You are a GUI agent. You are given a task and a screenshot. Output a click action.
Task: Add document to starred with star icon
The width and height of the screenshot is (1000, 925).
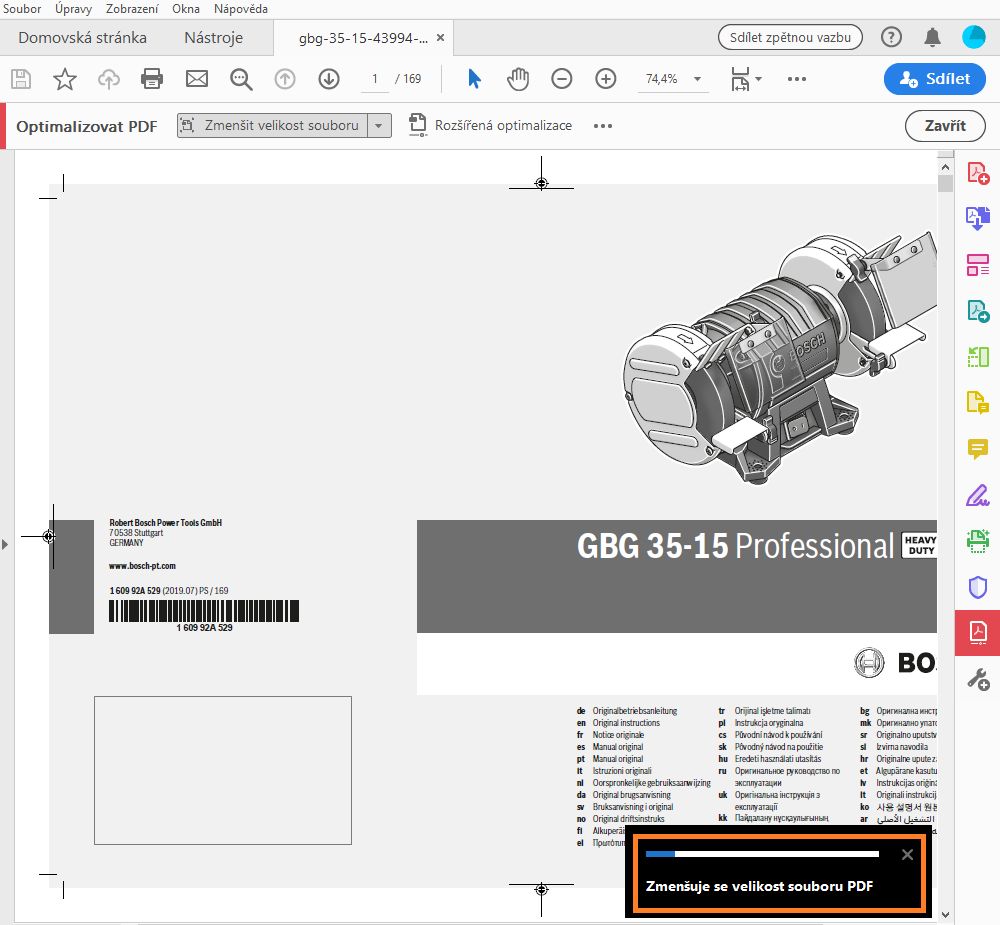[x=64, y=79]
